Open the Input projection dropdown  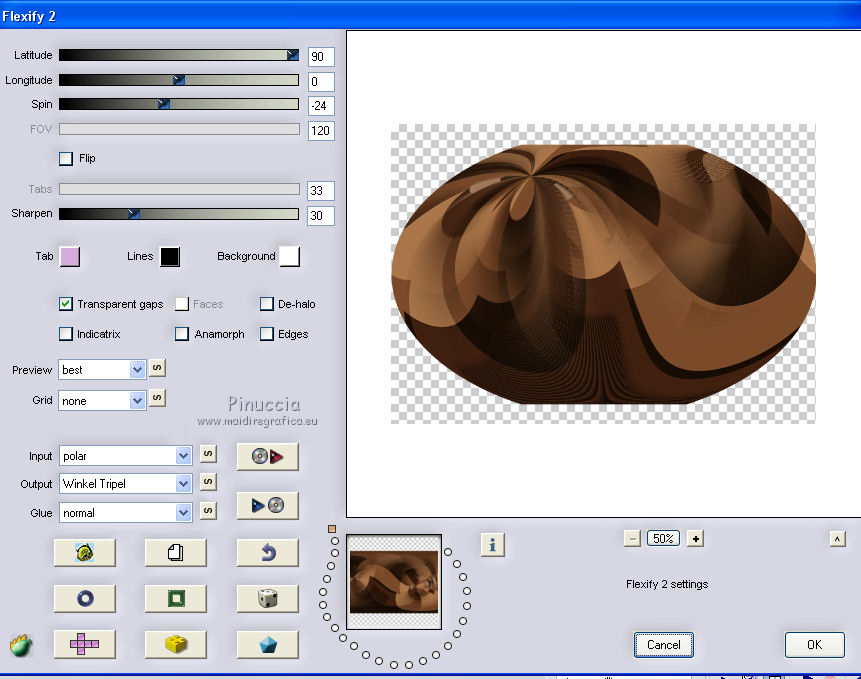(183, 456)
